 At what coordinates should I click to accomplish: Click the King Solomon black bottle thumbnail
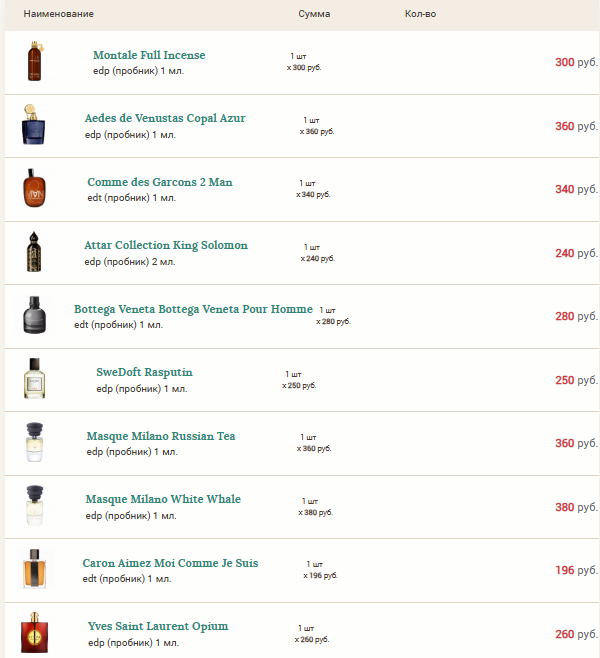click(34, 252)
